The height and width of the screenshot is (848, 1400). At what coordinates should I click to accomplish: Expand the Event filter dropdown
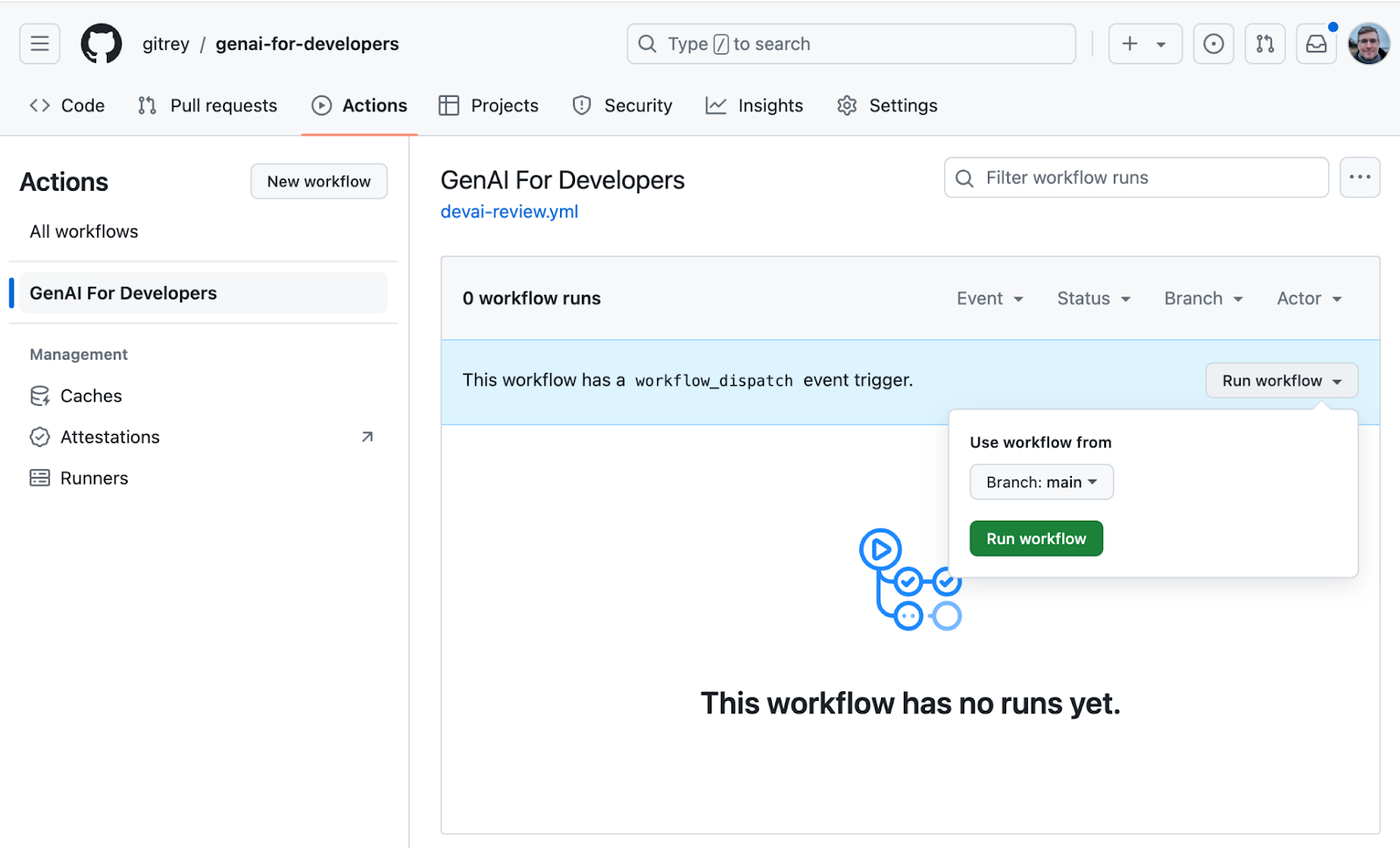tap(990, 298)
